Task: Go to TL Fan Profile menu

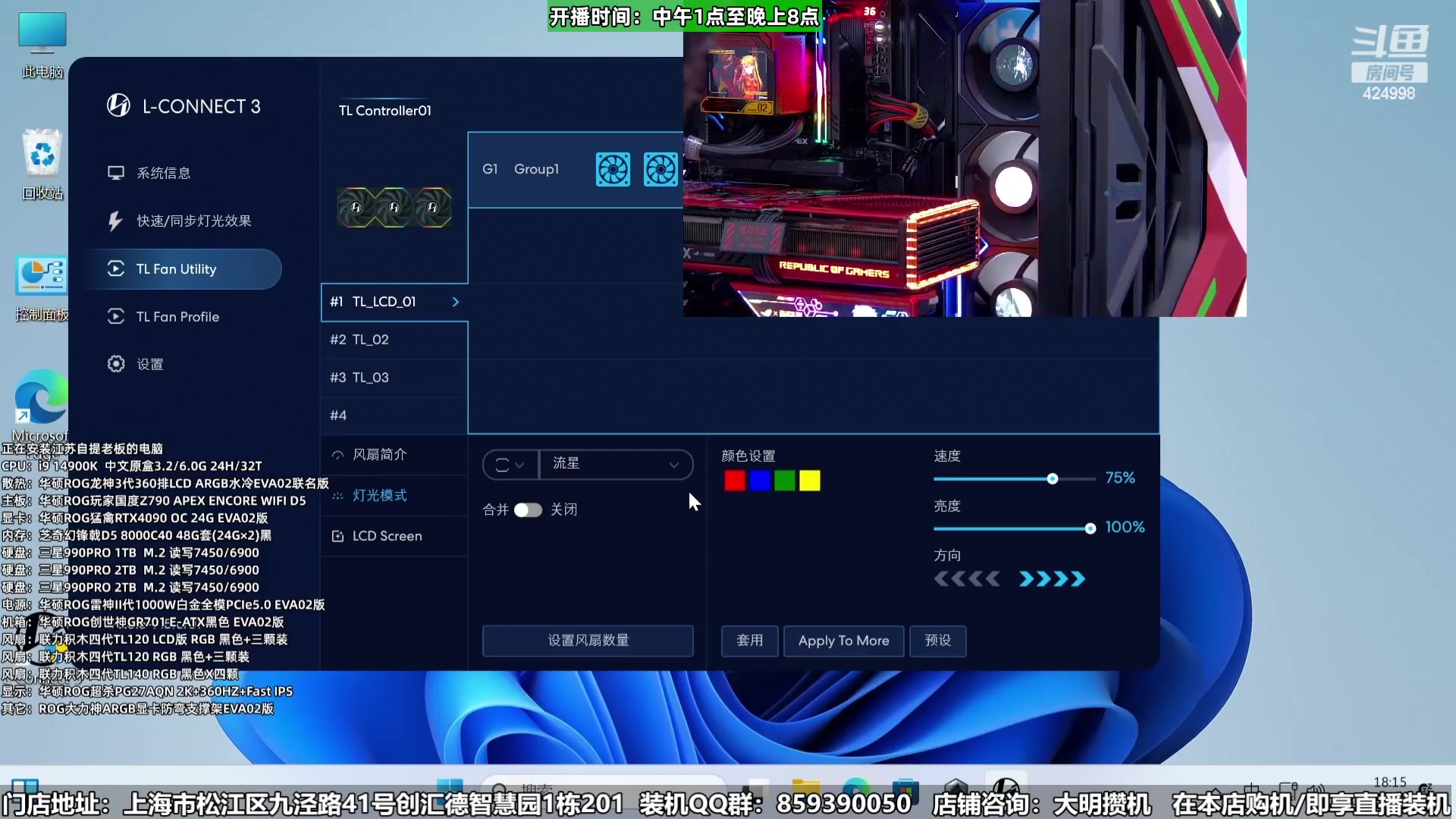Action: click(177, 317)
